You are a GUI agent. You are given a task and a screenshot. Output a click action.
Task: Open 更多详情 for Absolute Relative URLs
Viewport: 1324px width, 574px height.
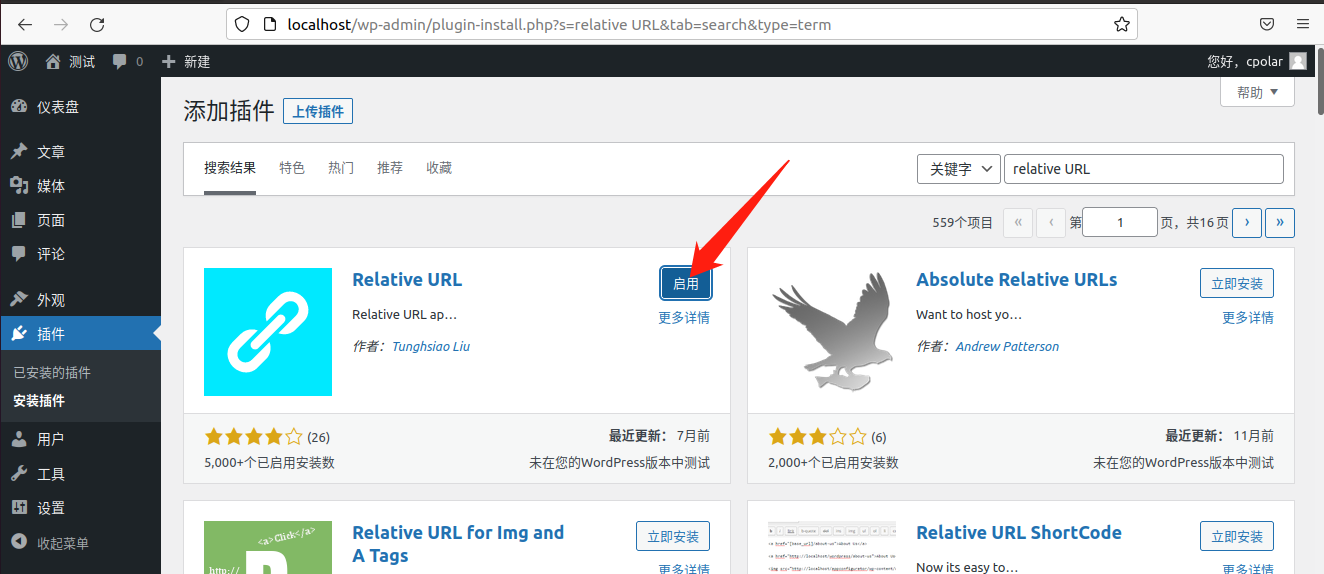[1248, 318]
